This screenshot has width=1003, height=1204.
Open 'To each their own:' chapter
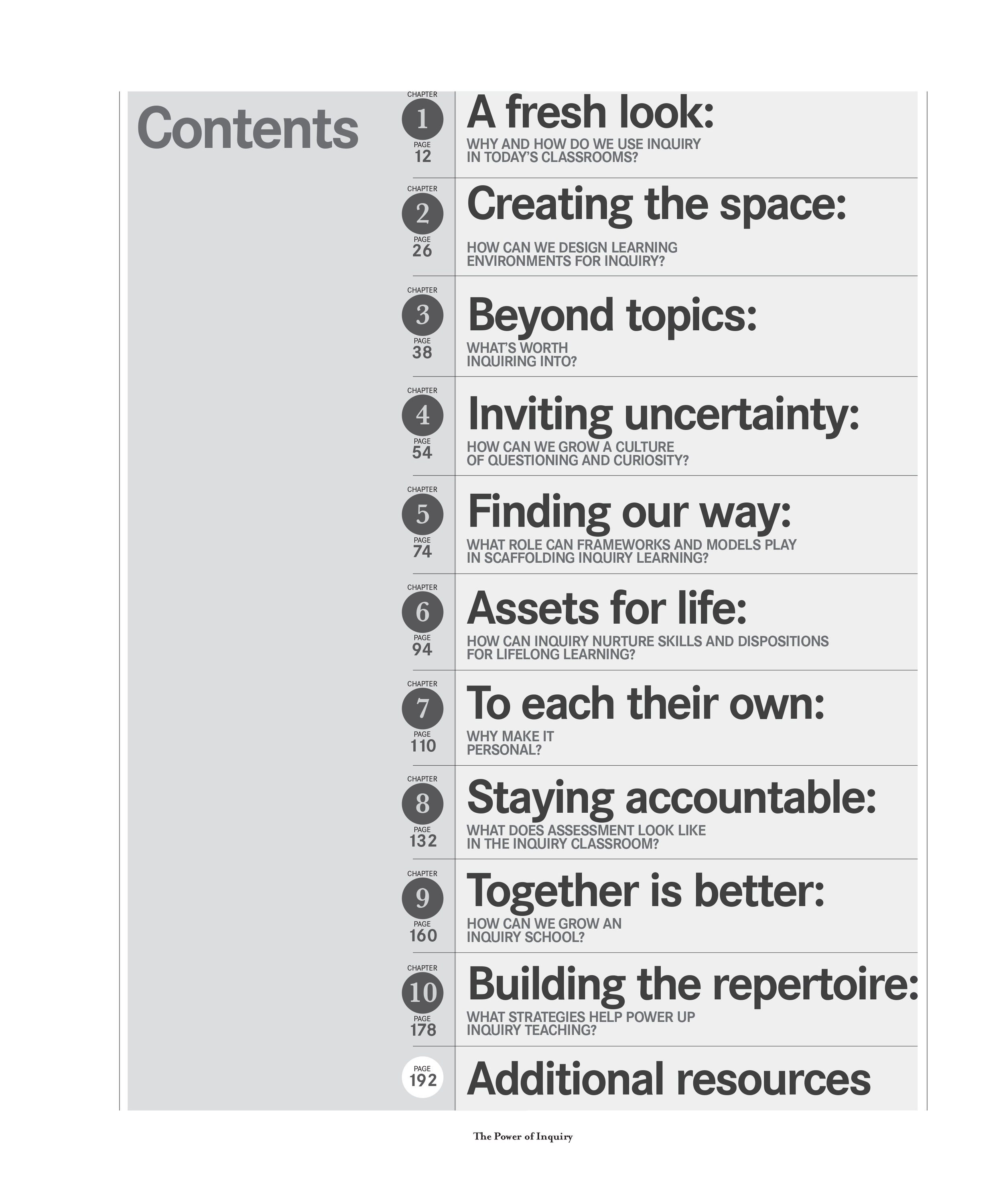[x=646, y=704]
